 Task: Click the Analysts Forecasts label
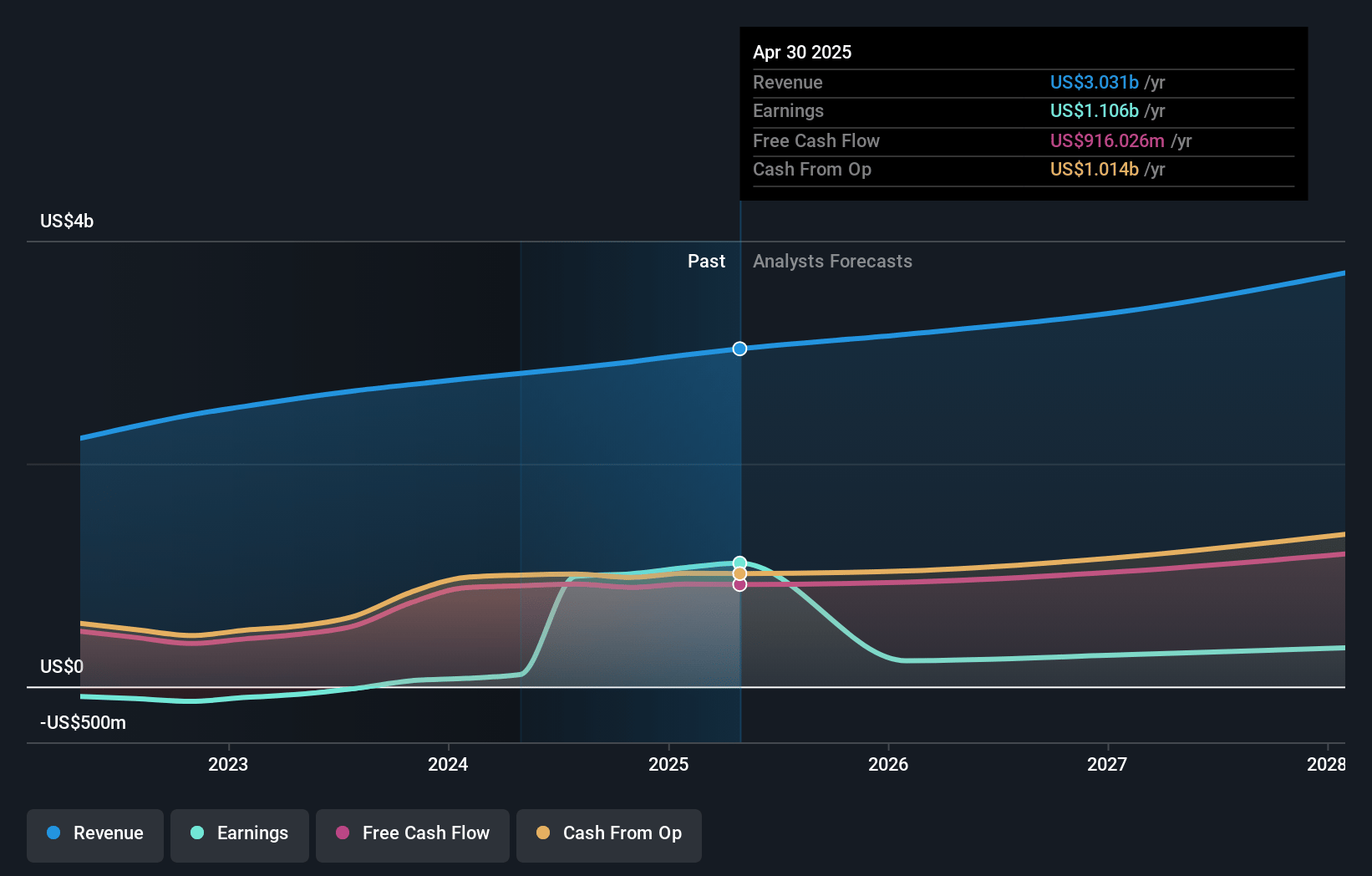tap(832, 261)
